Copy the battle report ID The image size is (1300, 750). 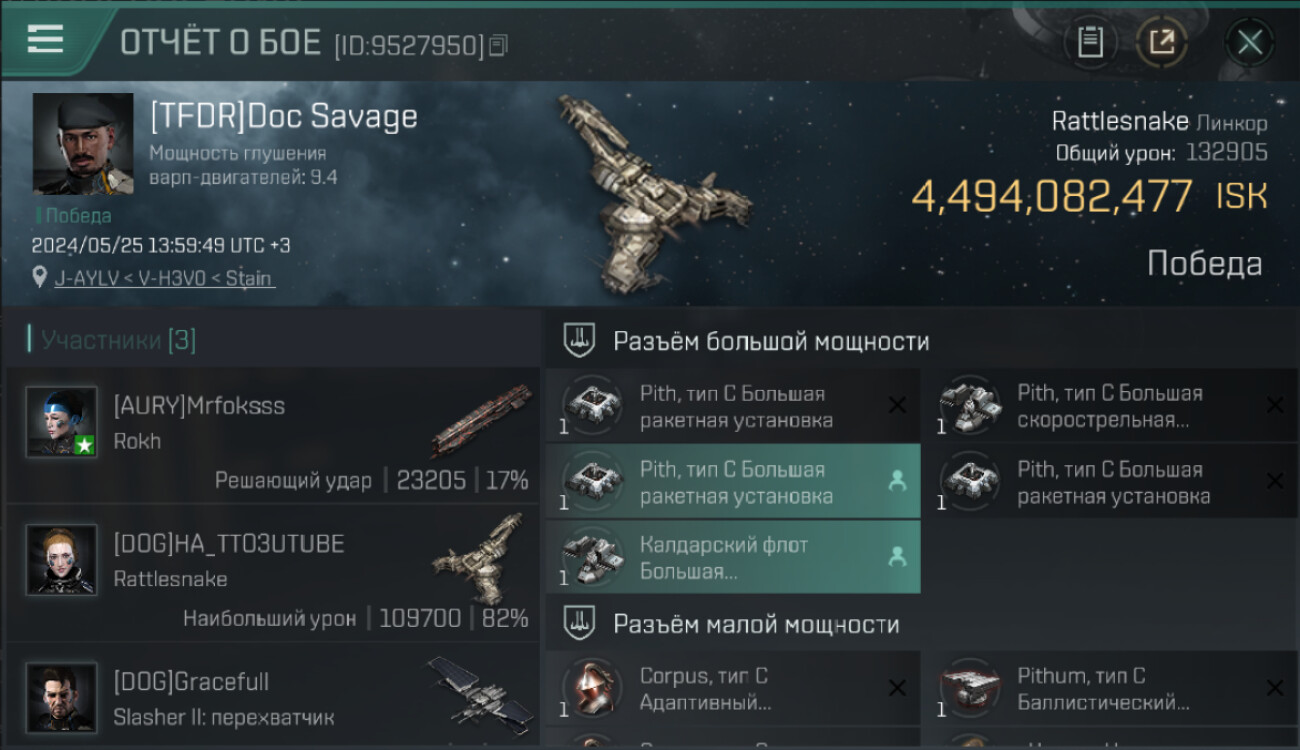tap(498, 46)
